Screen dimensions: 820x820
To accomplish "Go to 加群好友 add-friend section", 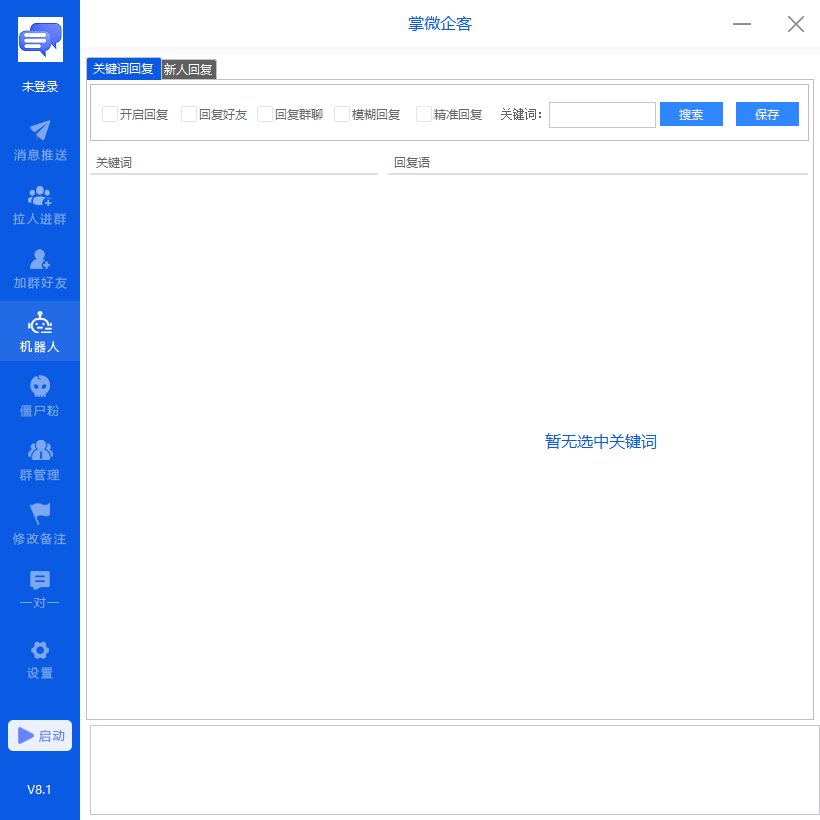I will coord(40,269).
